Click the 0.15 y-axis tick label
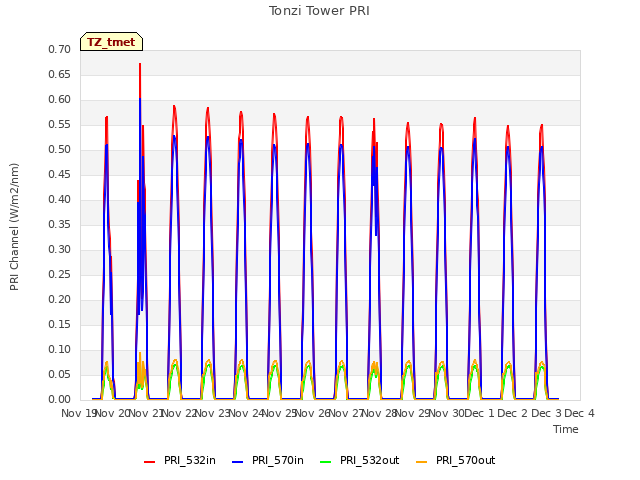The height and width of the screenshot is (480, 640). [x=60, y=324]
